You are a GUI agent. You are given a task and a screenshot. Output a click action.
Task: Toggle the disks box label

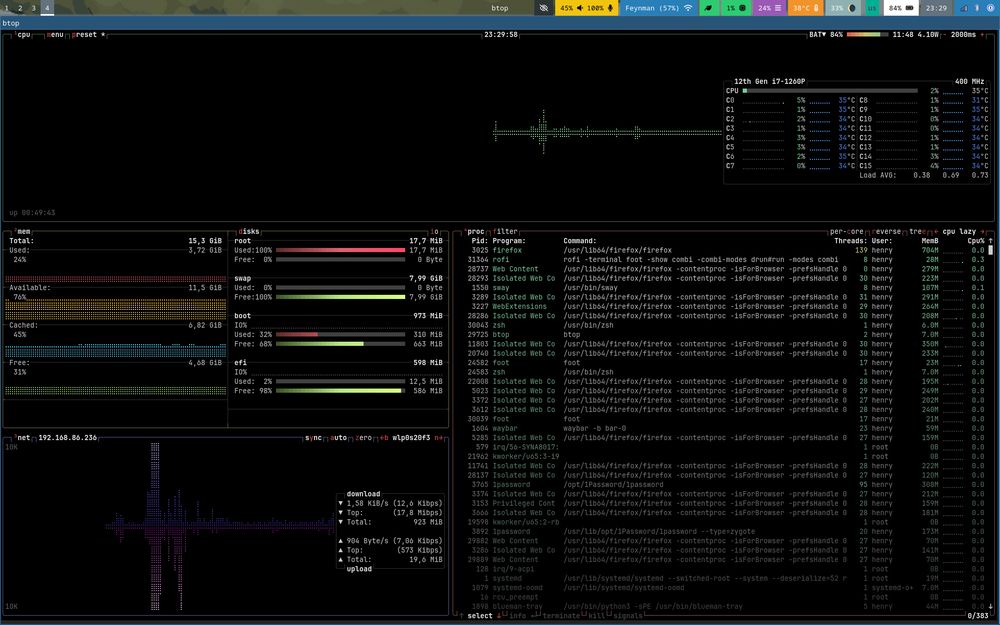(249, 232)
